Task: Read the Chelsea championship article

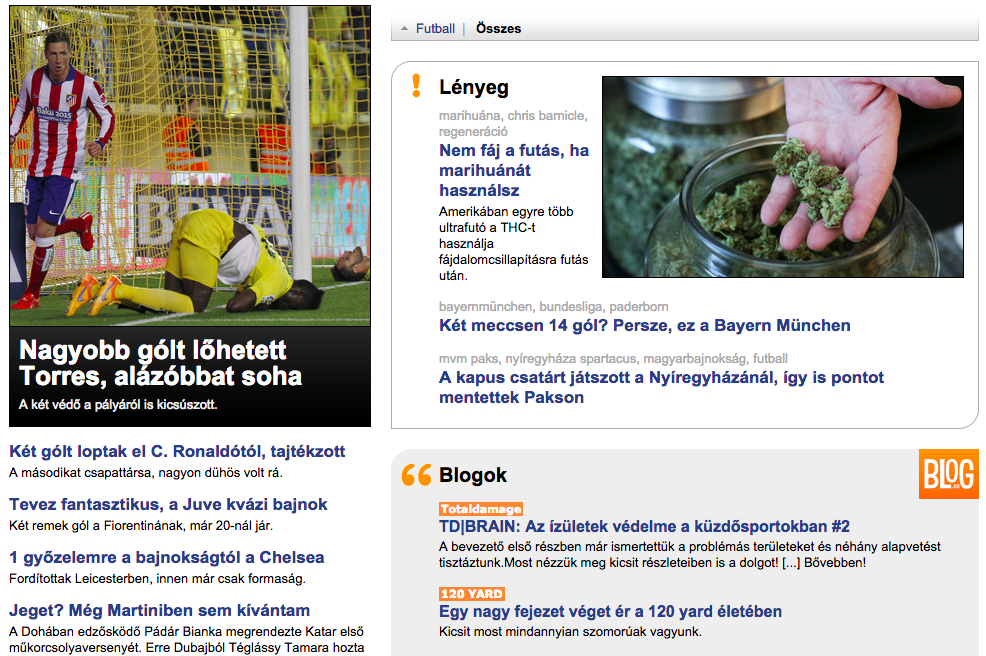Action: [x=166, y=557]
